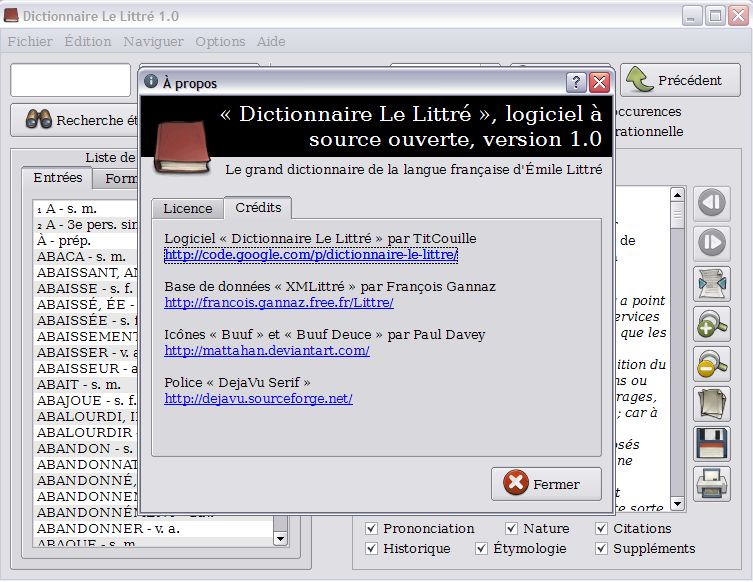
Task: Toggle the Nature checkbox
Action: pos(511,529)
